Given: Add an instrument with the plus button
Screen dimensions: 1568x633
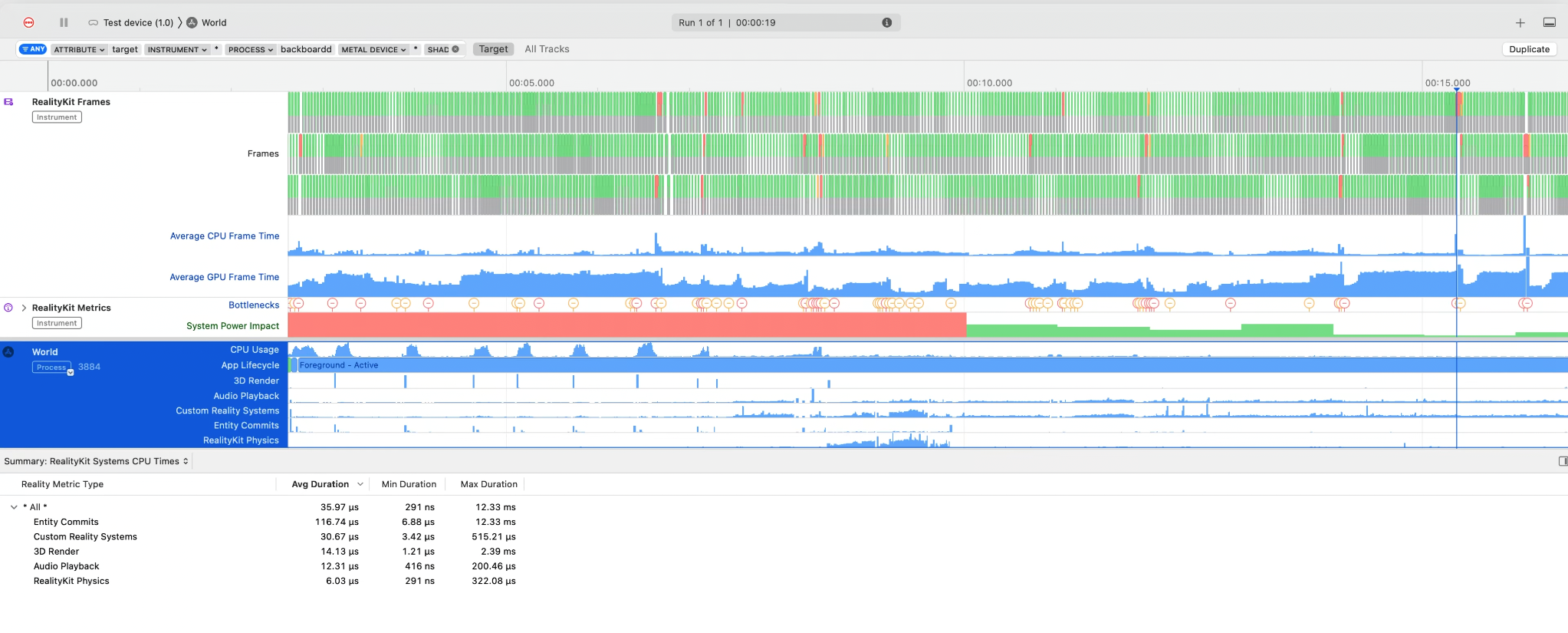Looking at the screenshot, I should click(x=1520, y=23).
